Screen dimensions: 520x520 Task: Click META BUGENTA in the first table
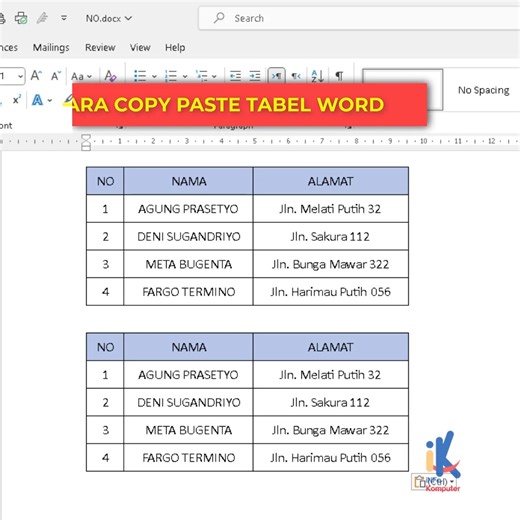point(189,264)
